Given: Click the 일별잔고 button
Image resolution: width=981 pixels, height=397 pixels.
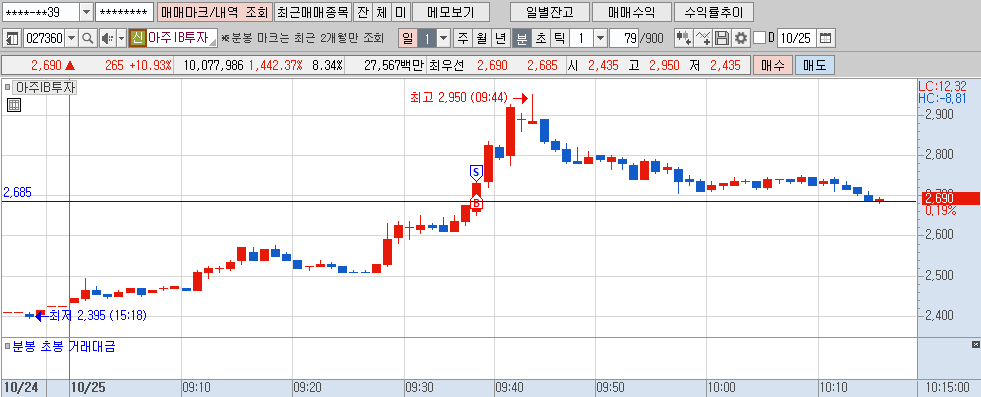Looking at the screenshot, I should tap(549, 12).
